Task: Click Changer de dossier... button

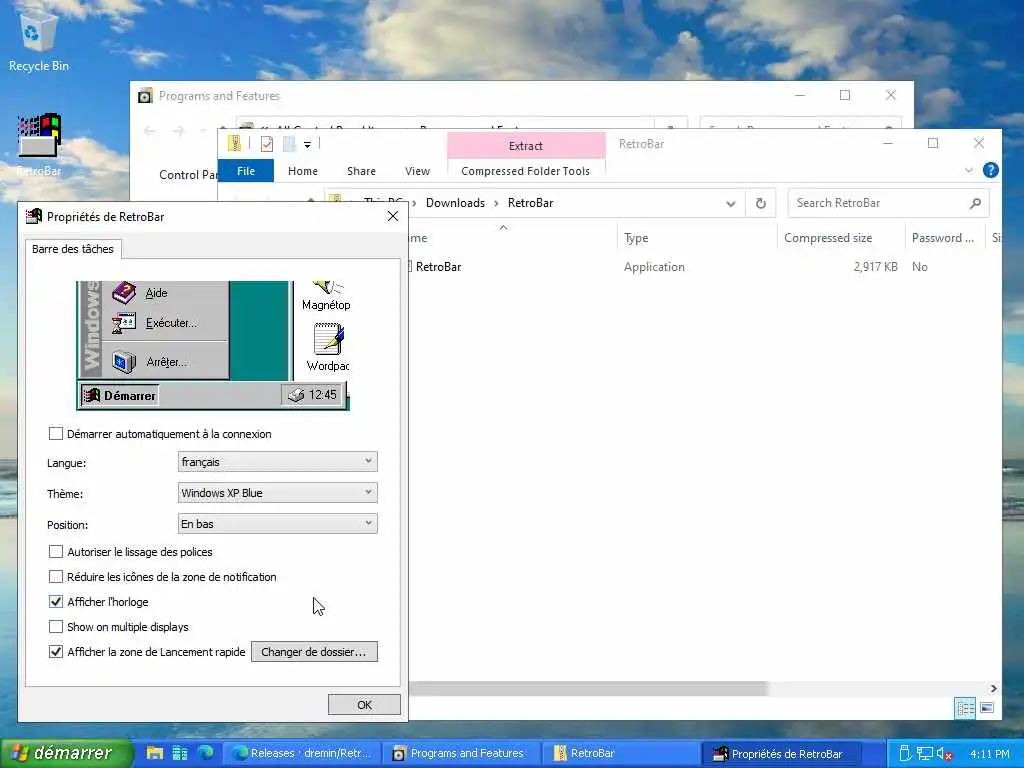Action: pyautogui.click(x=314, y=652)
